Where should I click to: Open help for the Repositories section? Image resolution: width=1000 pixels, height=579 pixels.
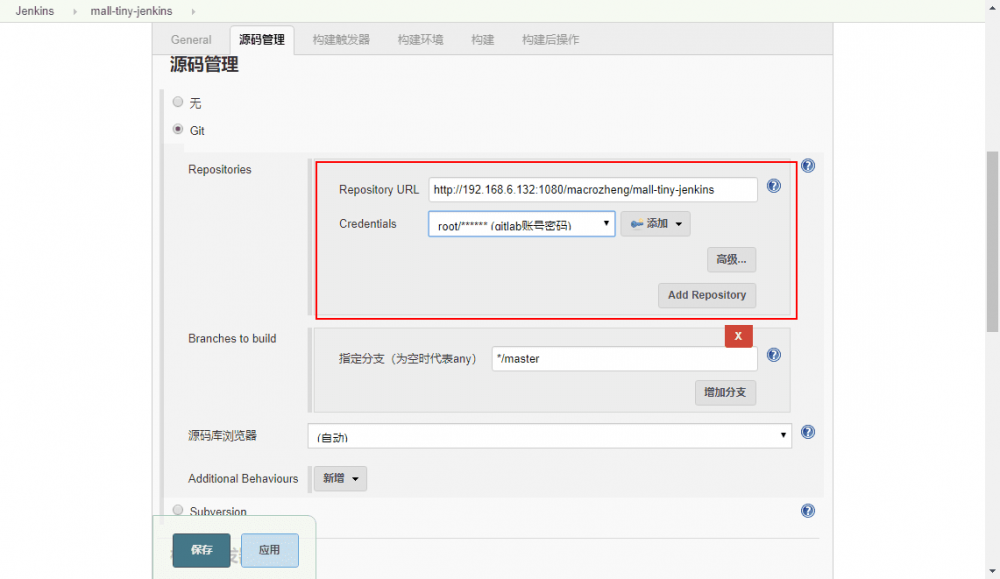808,165
